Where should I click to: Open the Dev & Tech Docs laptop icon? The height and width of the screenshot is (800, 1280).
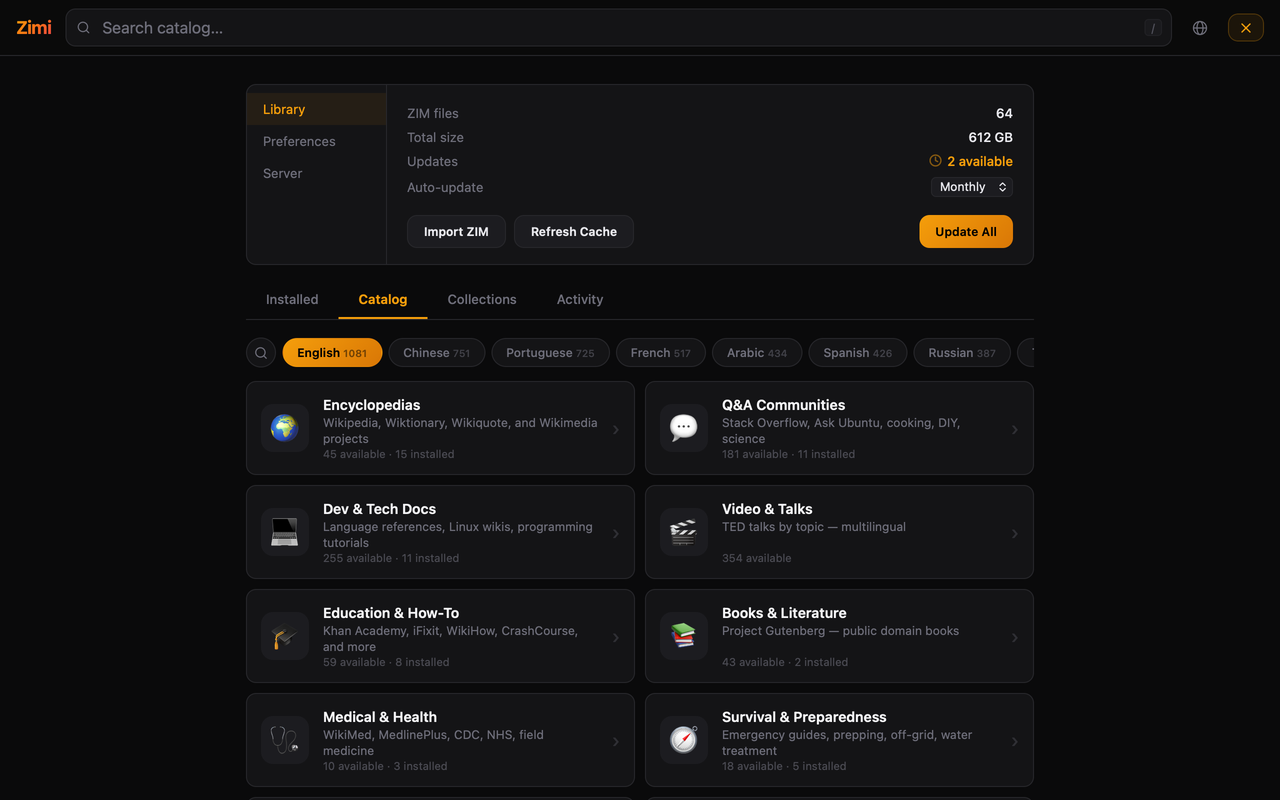tap(285, 532)
